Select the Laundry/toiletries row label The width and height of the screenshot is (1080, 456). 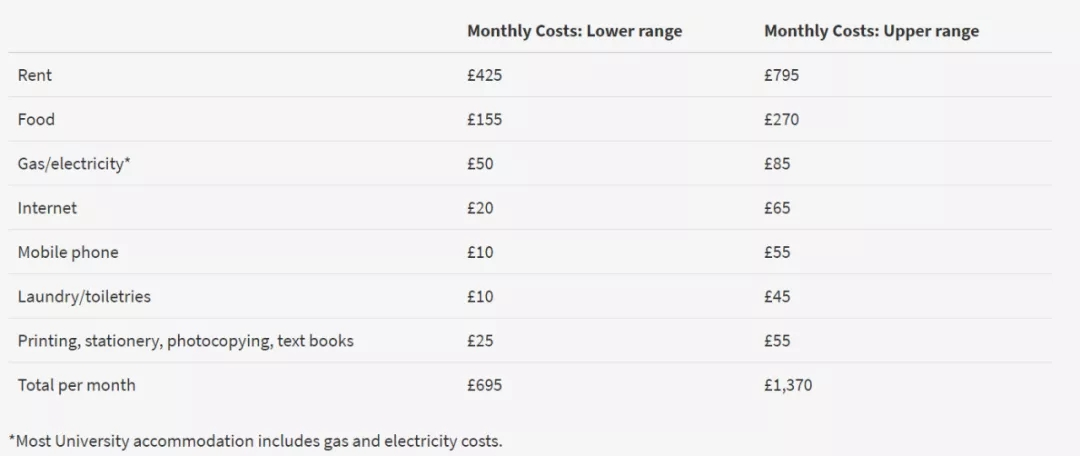tap(84, 296)
